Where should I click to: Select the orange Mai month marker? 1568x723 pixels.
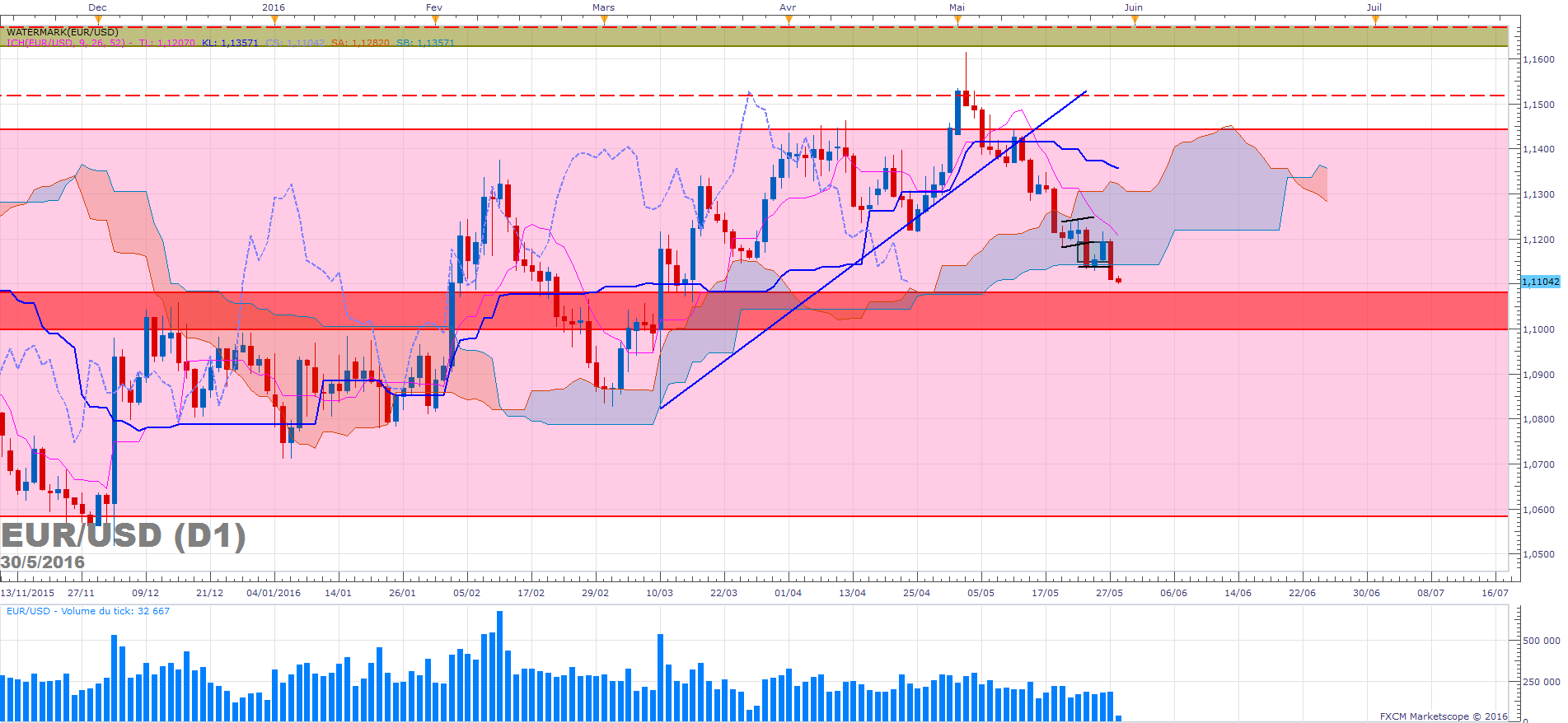click(957, 20)
